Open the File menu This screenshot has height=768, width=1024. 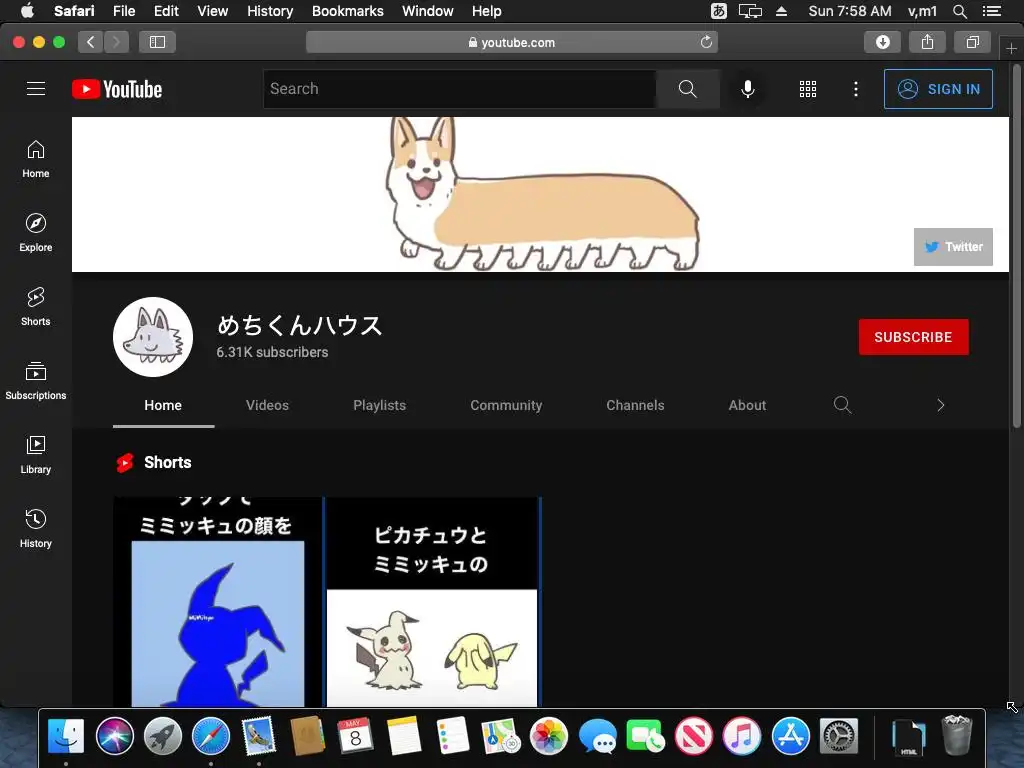tap(124, 11)
